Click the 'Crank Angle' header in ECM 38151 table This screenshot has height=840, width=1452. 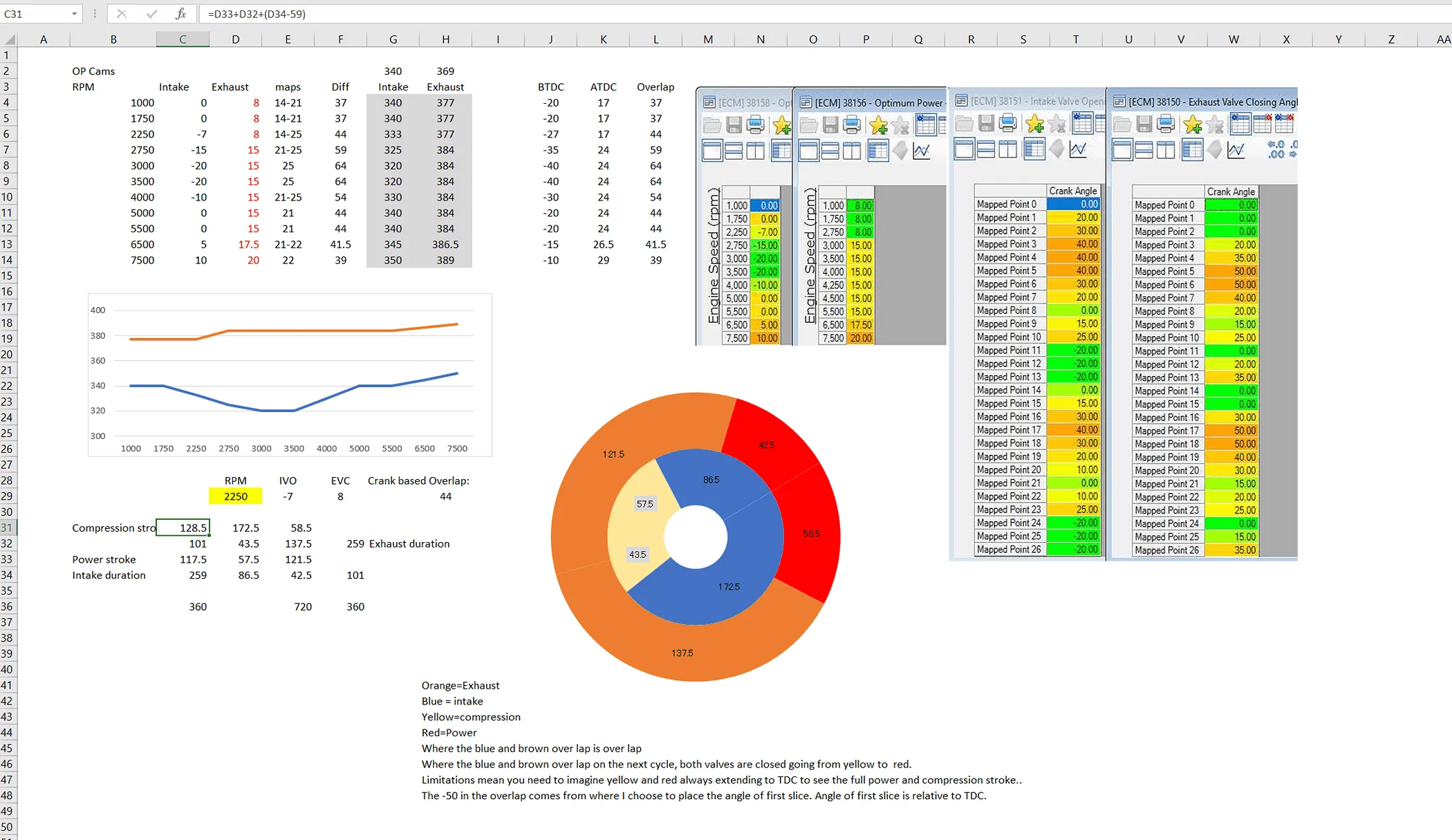pos(1072,191)
